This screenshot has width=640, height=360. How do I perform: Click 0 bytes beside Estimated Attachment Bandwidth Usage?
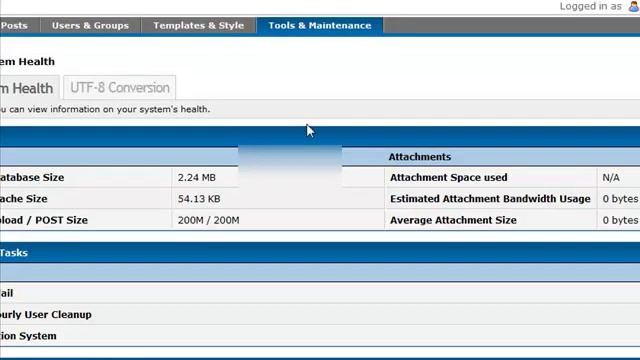coord(620,199)
